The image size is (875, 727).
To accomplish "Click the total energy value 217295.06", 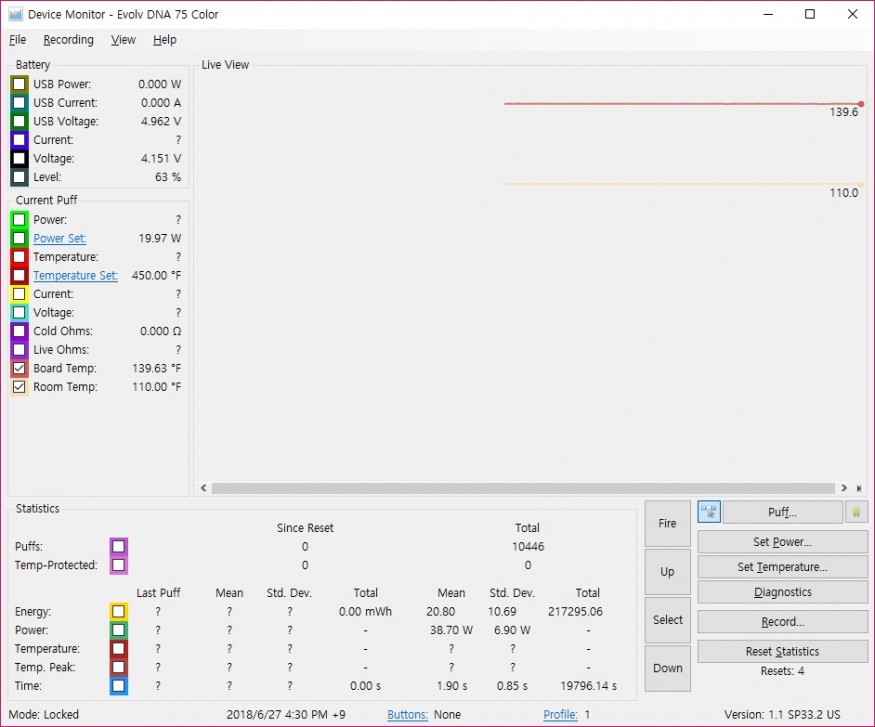I will tap(575, 612).
